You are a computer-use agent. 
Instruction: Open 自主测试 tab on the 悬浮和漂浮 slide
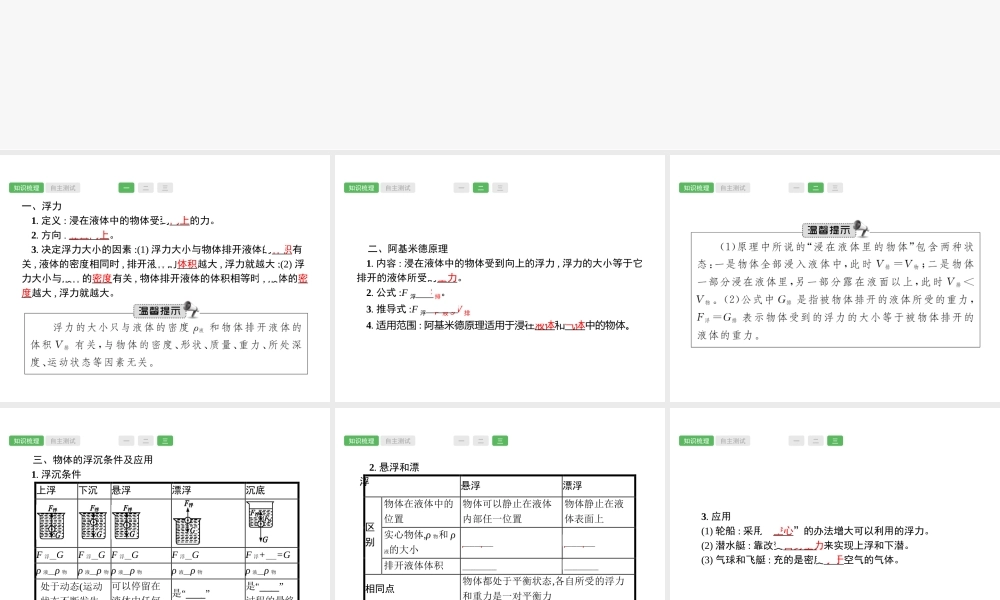pos(398,441)
